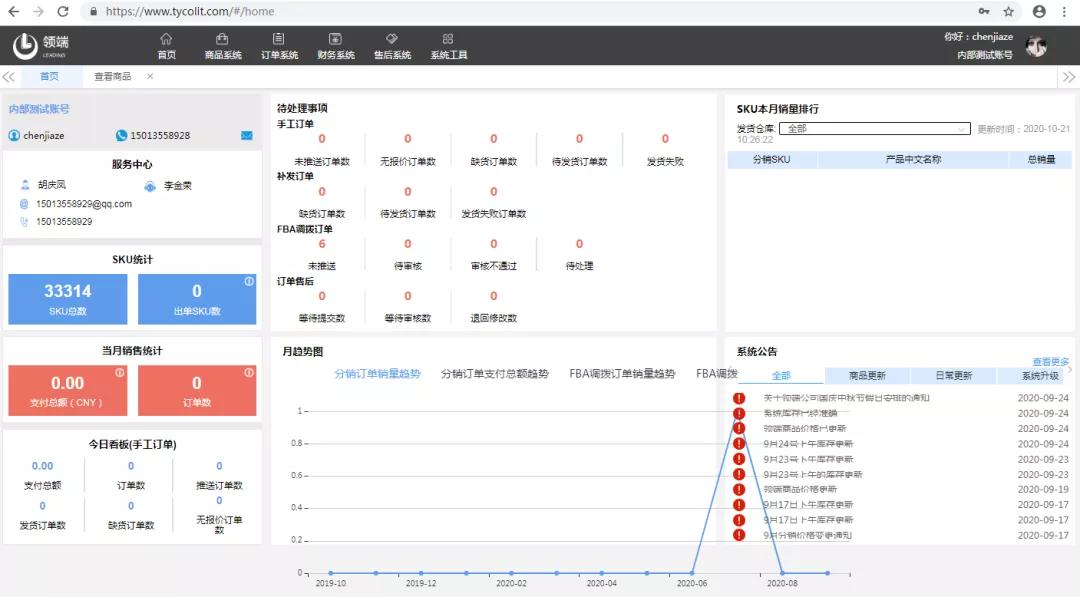The image size is (1080, 597).
Task: Click the 首页 home icon in navigation
Action: coord(166,41)
